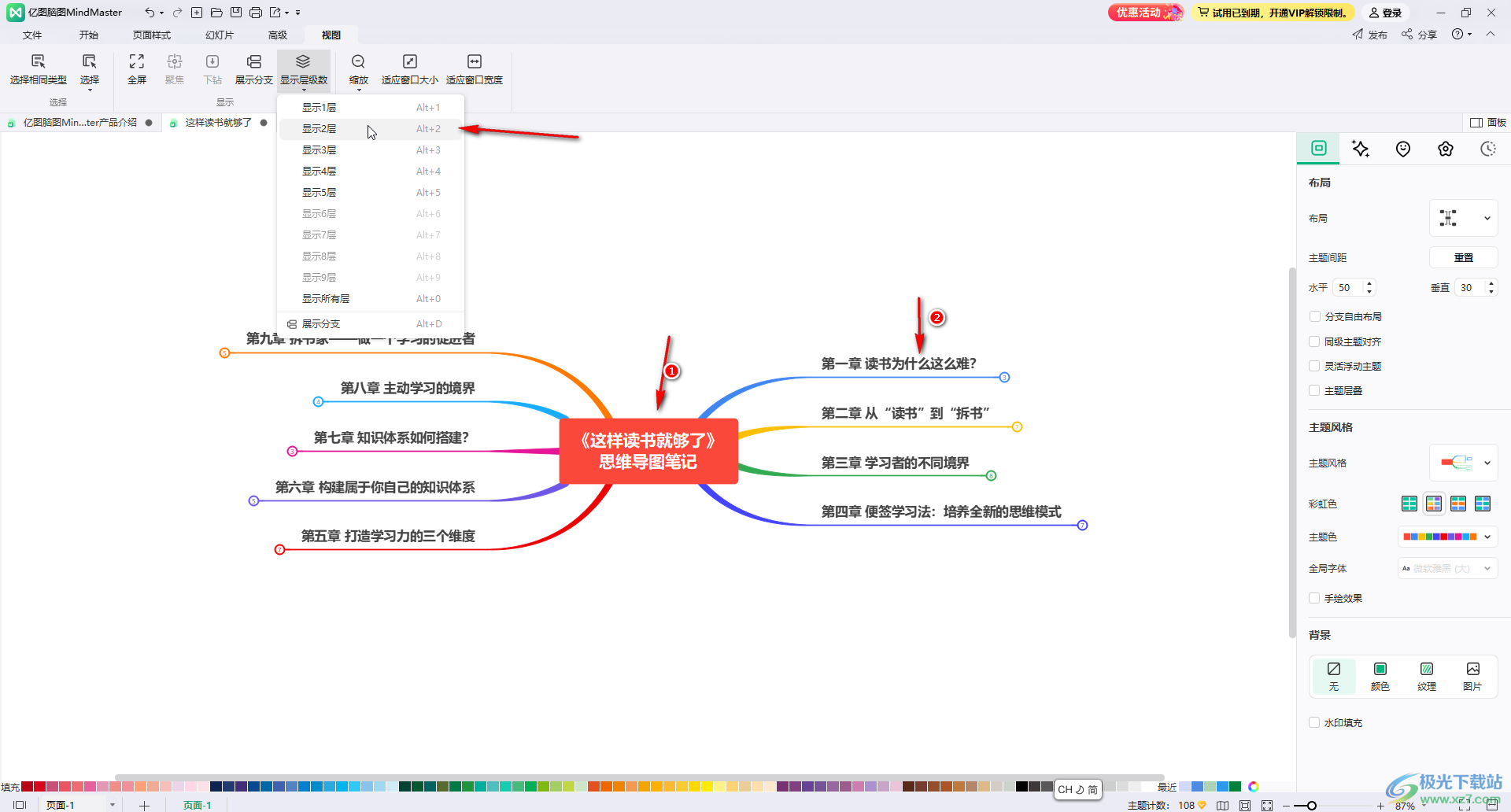Enable 同级主题对齐 checkbox

pos(1314,341)
